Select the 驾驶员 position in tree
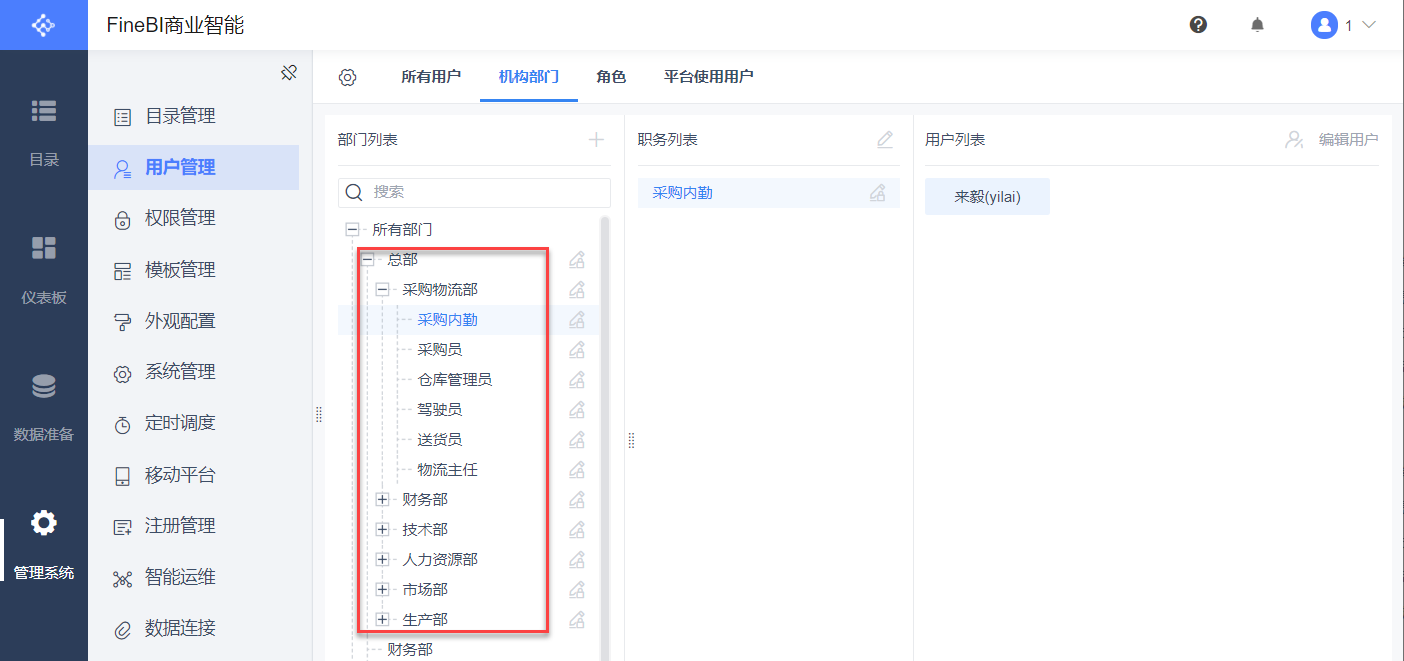The width and height of the screenshot is (1404, 661). [440, 410]
